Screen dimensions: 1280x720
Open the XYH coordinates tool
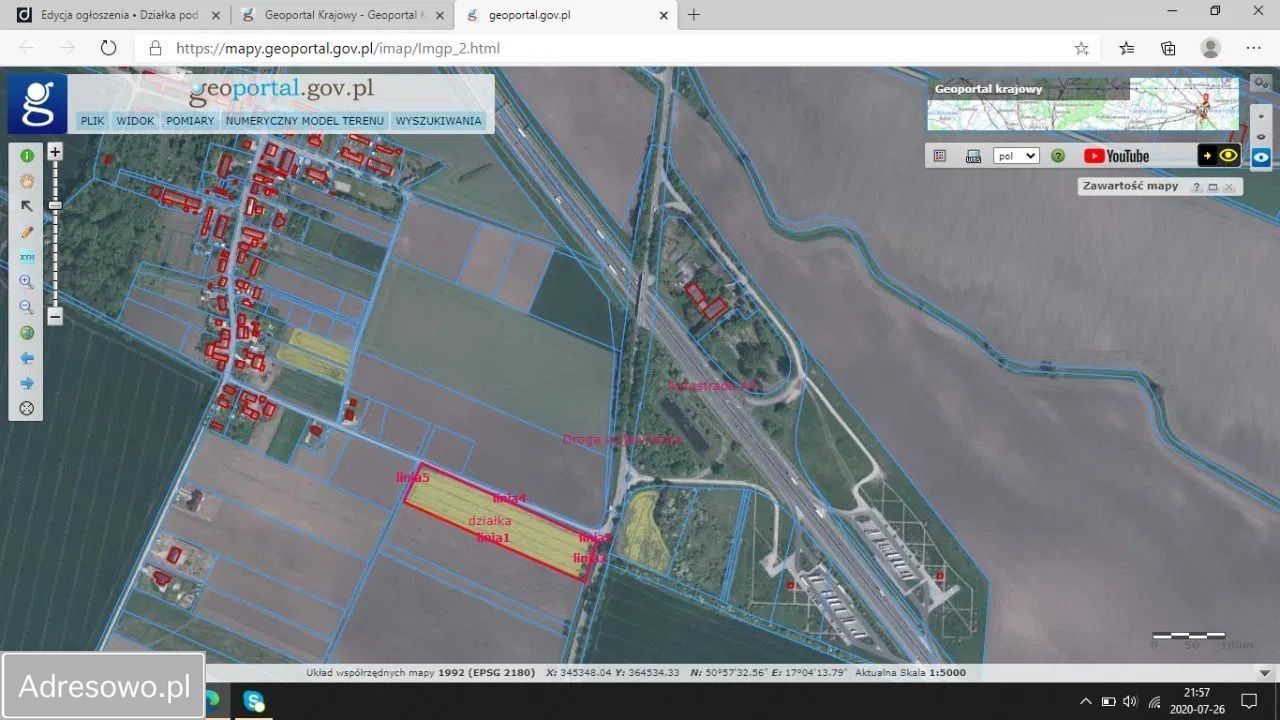[27, 257]
